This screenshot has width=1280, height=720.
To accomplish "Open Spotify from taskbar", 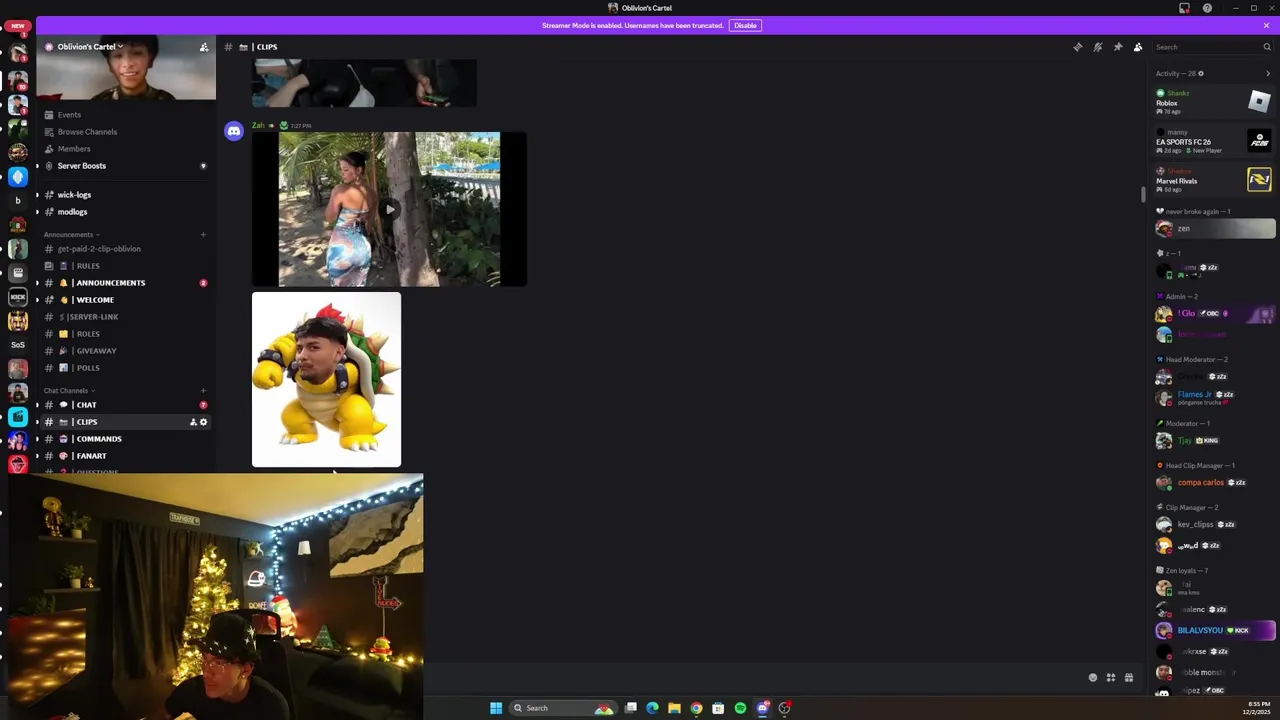I will pos(740,708).
